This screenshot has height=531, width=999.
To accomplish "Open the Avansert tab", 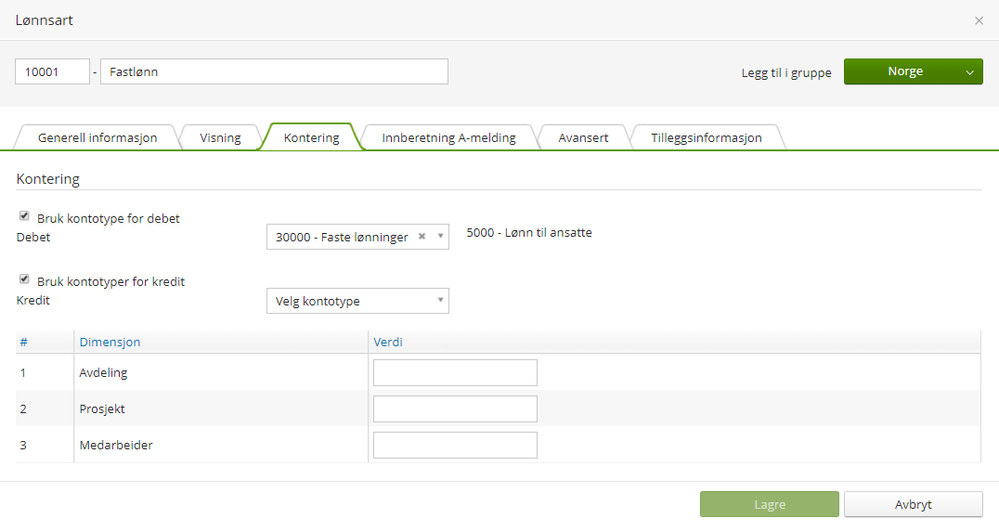I will click(x=583, y=138).
